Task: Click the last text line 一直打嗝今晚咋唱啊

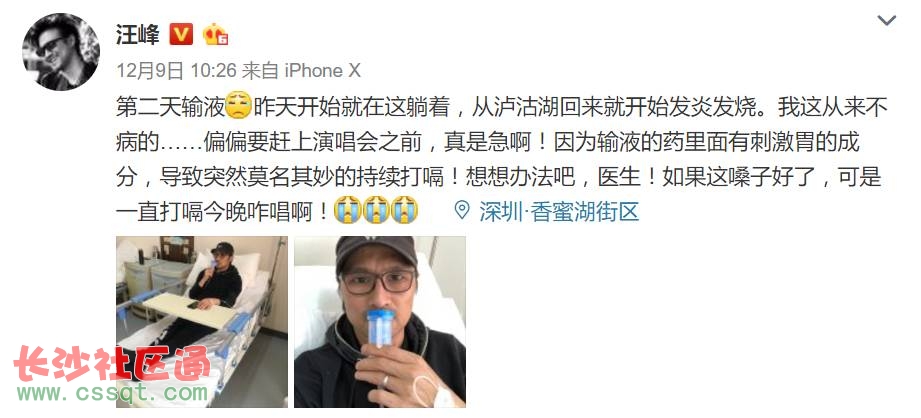Action: [222, 211]
